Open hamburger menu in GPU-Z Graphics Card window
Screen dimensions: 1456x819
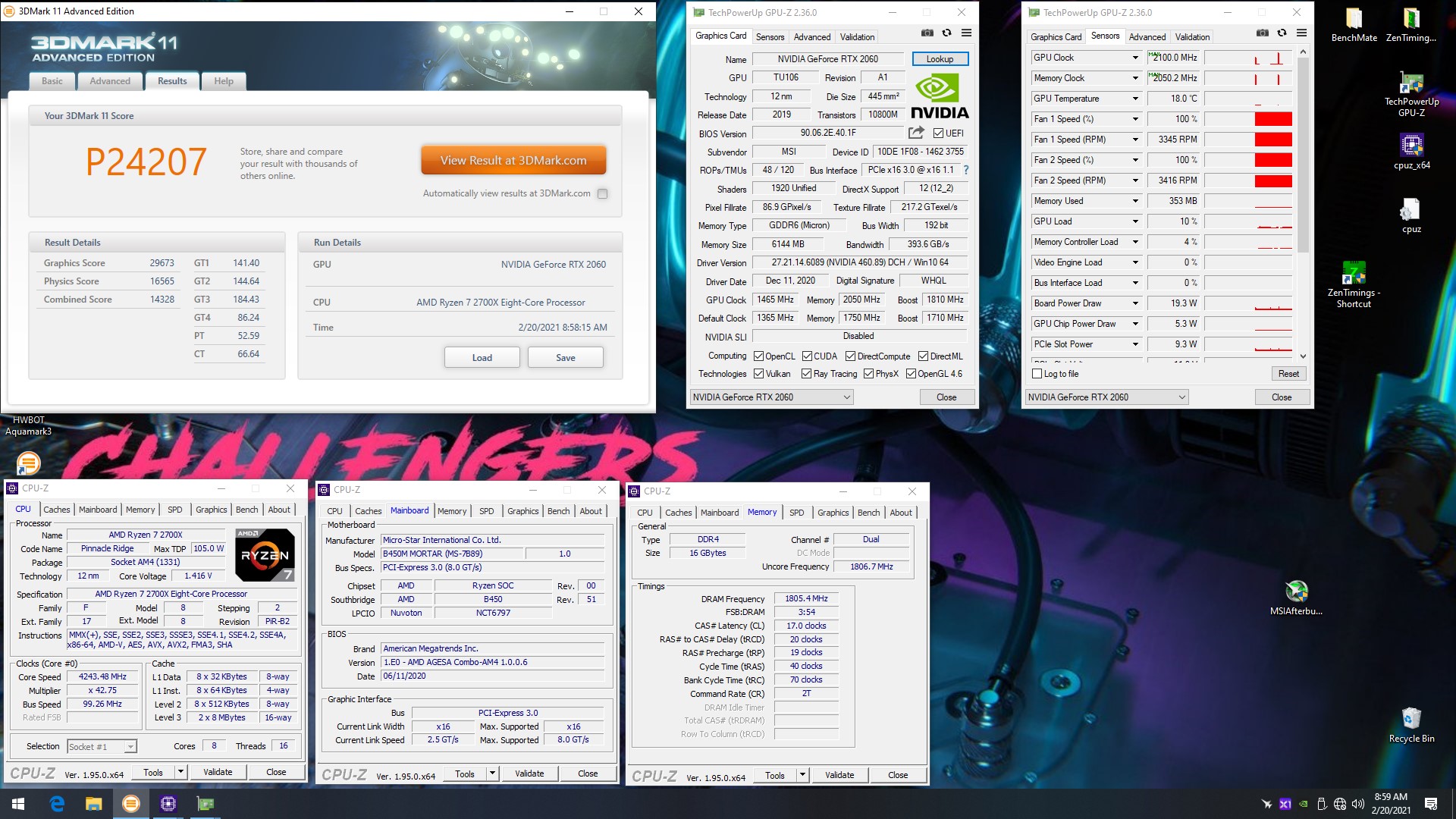coord(966,33)
